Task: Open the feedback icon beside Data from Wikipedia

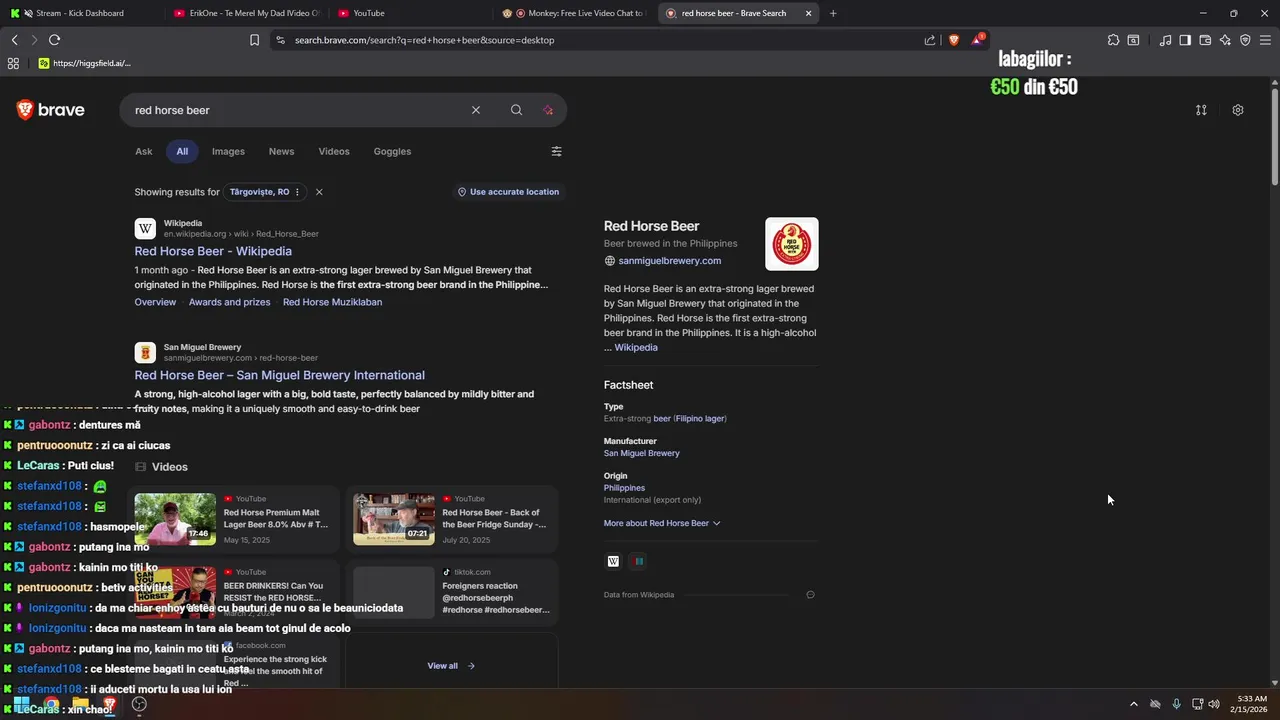Action: [x=810, y=595]
